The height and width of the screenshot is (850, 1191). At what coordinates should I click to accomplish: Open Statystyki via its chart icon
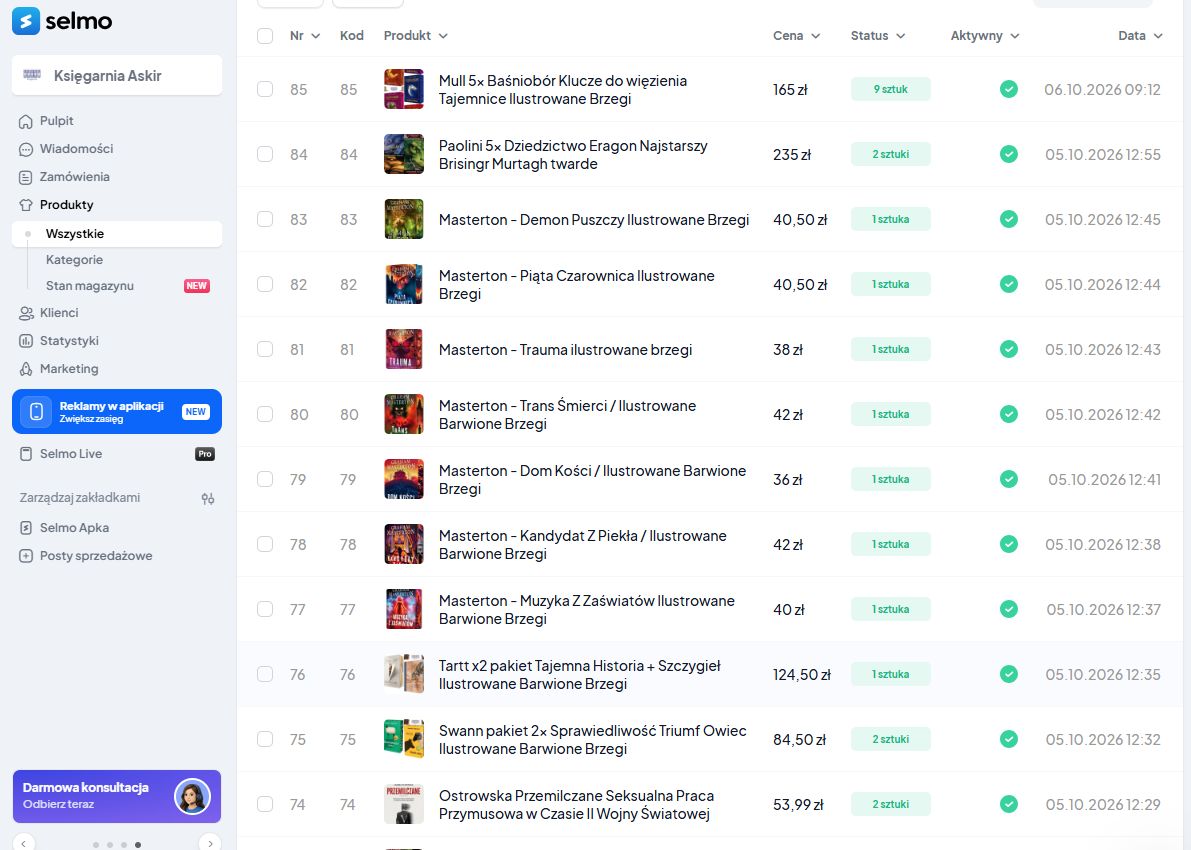[26, 341]
